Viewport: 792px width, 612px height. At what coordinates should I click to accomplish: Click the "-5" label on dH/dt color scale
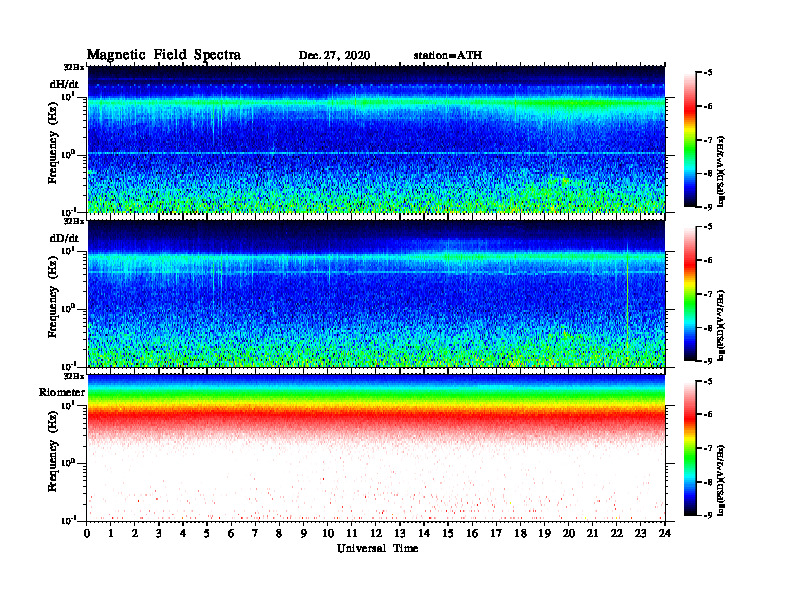pos(708,73)
